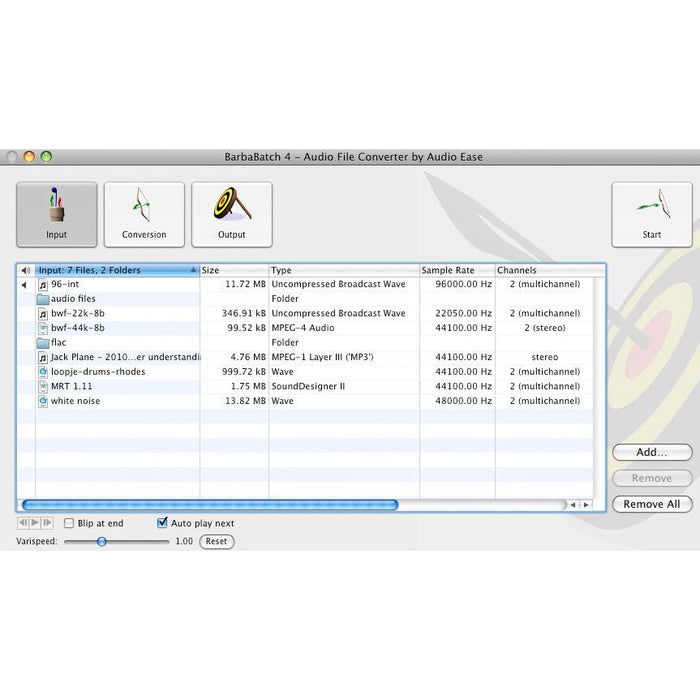Screen dimensions: 700x700
Task: Click the Add... button
Action: [652, 452]
